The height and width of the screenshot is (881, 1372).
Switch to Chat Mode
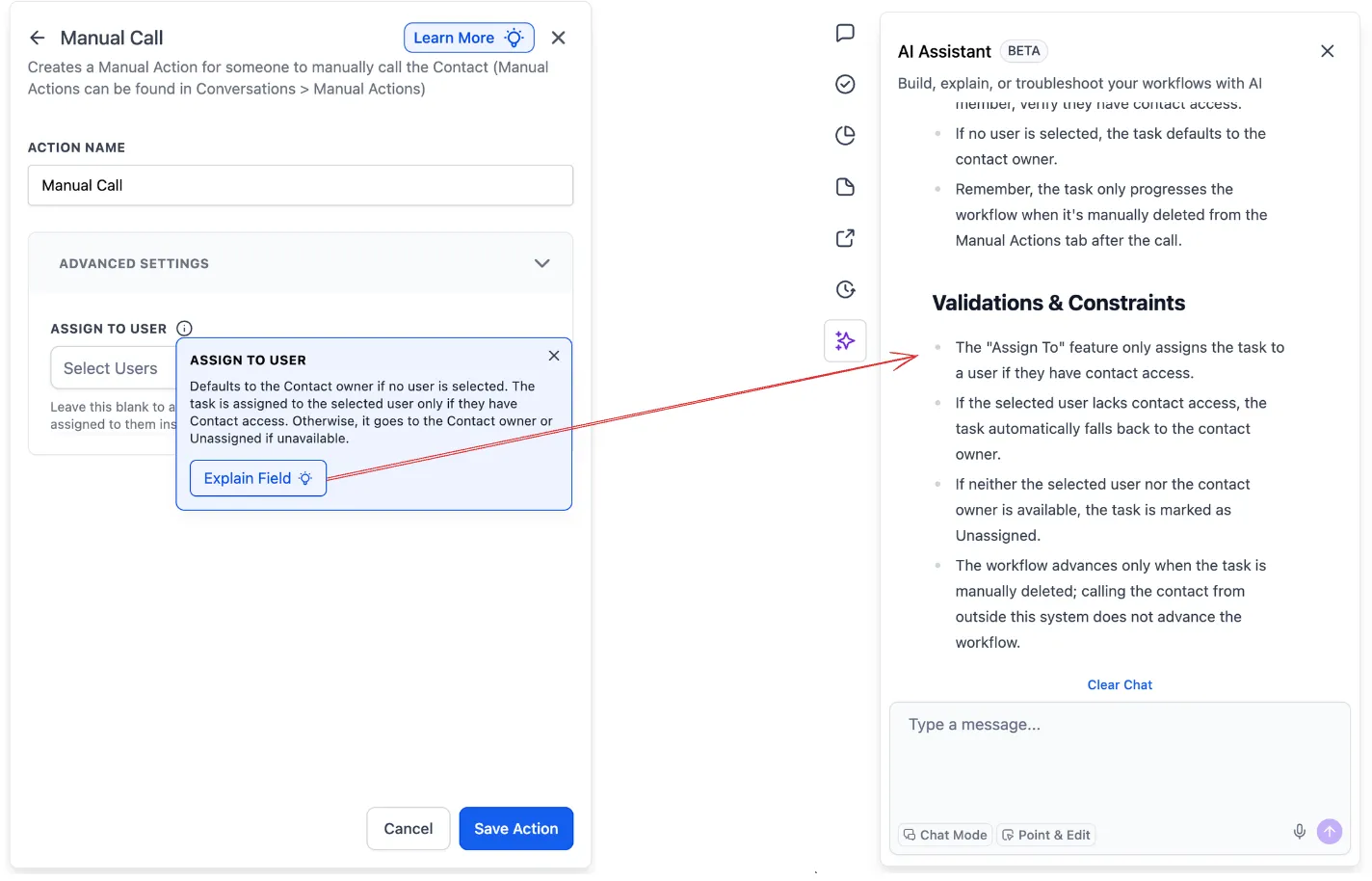tap(944, 835)
